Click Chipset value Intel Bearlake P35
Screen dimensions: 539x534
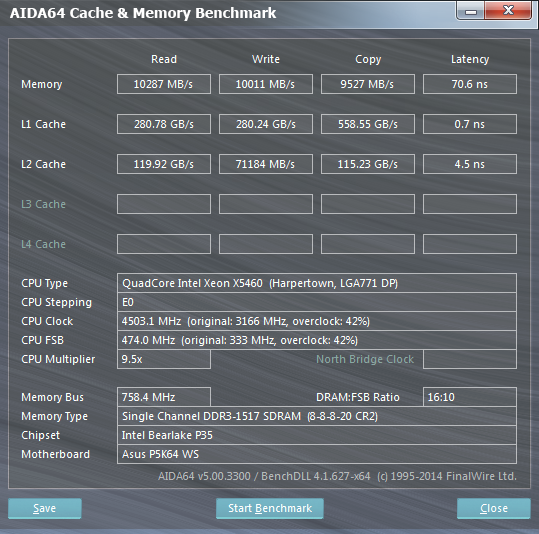(x=317, y=435)
